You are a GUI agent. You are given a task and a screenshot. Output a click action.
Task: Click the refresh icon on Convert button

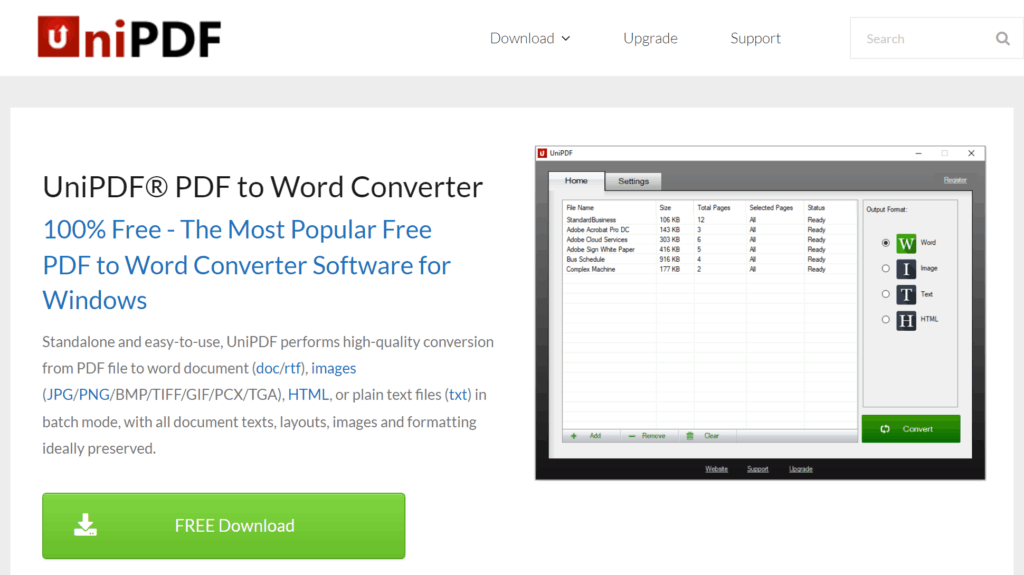pyautogui.click(x=885, y=429)
